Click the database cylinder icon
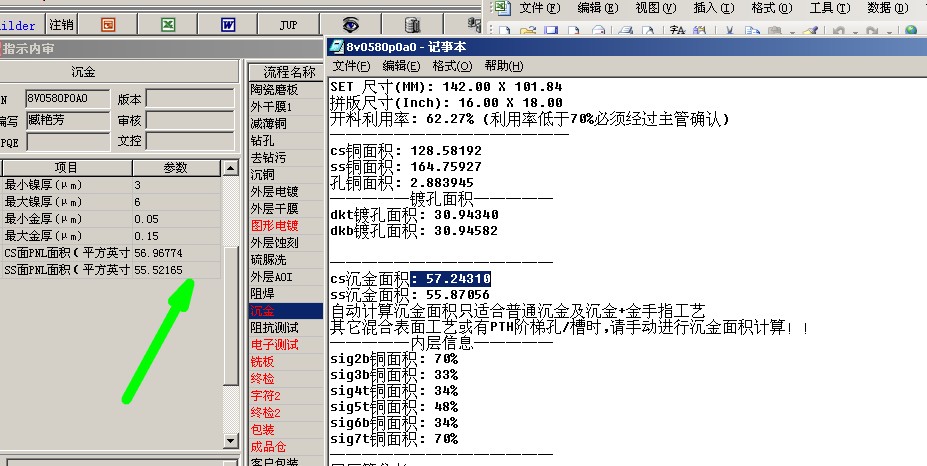 [412, 25]
